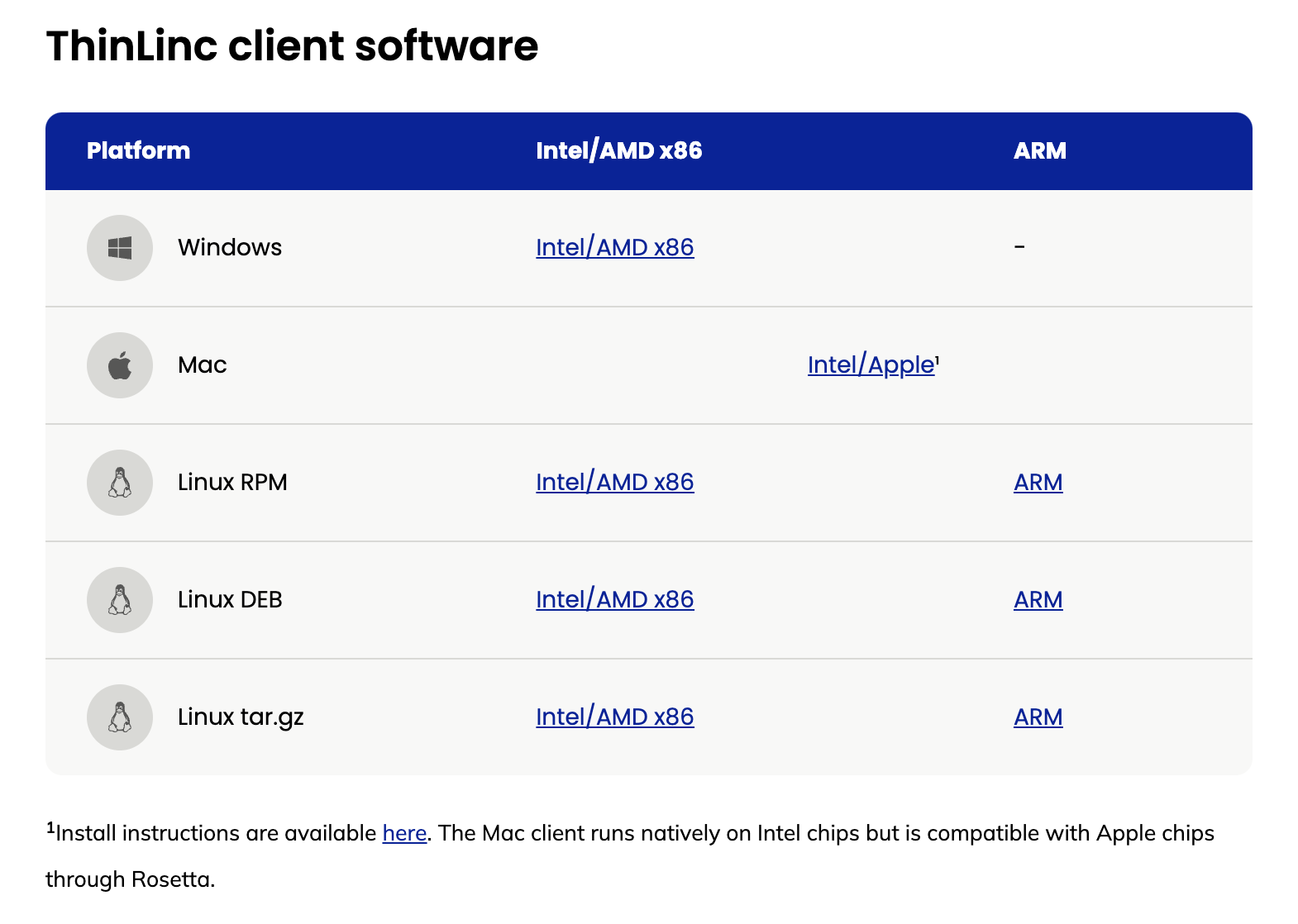
Task: Click the 'ARM' column header
Action: pos(1040,150)
